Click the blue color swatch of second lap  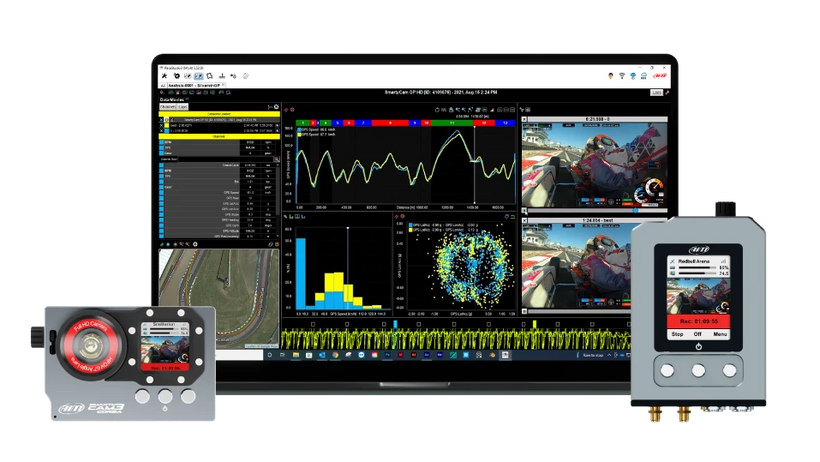(x=167, y=131)
